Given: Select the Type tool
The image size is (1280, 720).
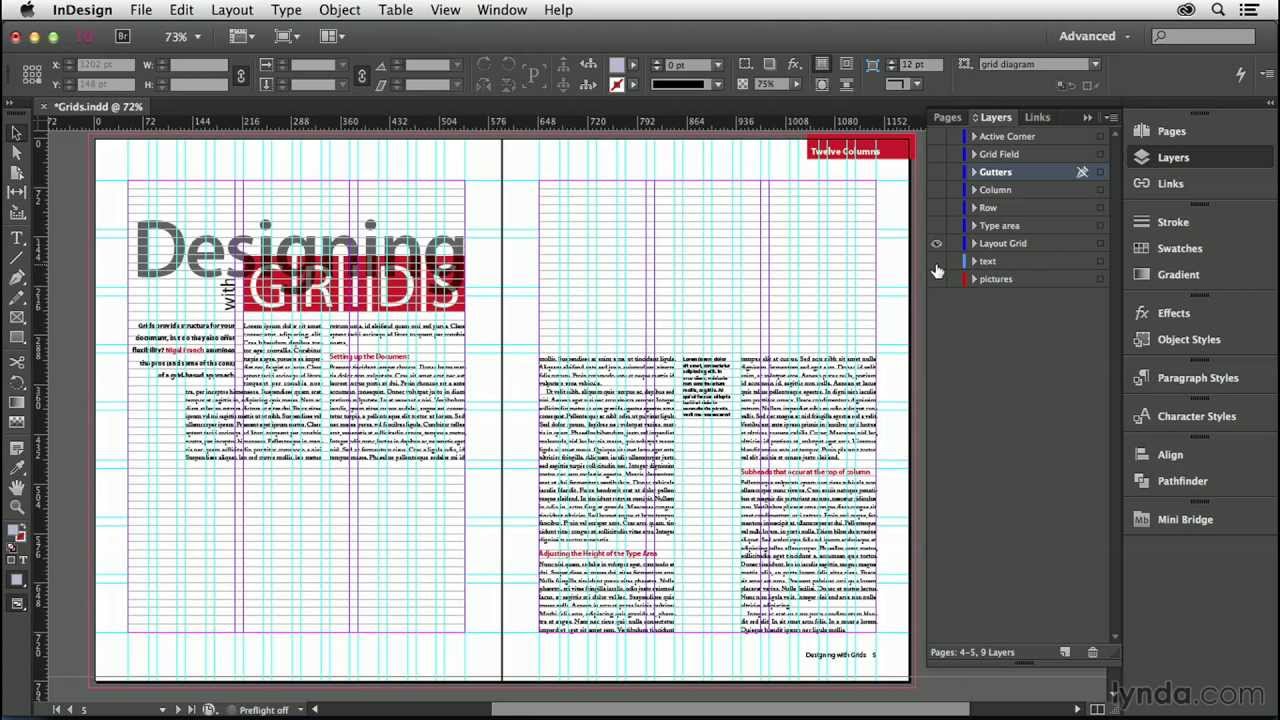Looking at the screenshot, I should pyautogui.click(x=17, y=238).
